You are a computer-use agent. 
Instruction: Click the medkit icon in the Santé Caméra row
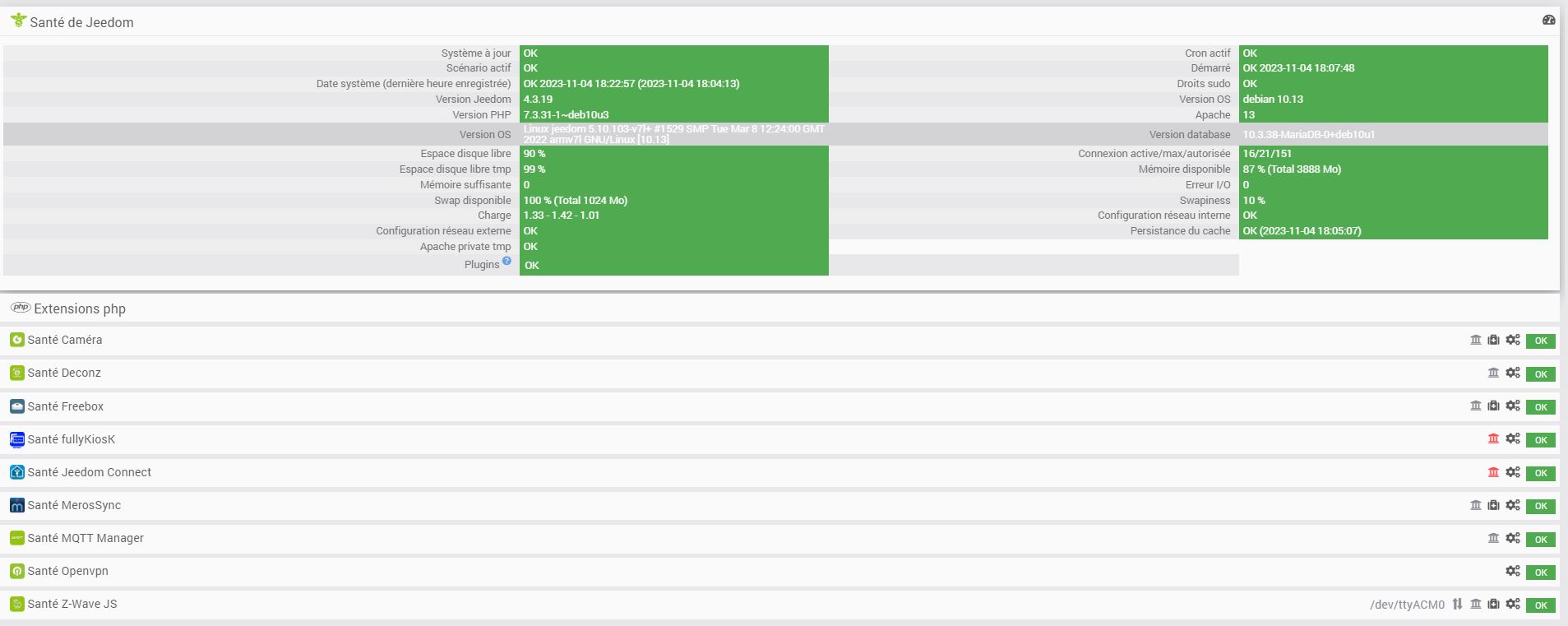click(x=1494, y=340)
